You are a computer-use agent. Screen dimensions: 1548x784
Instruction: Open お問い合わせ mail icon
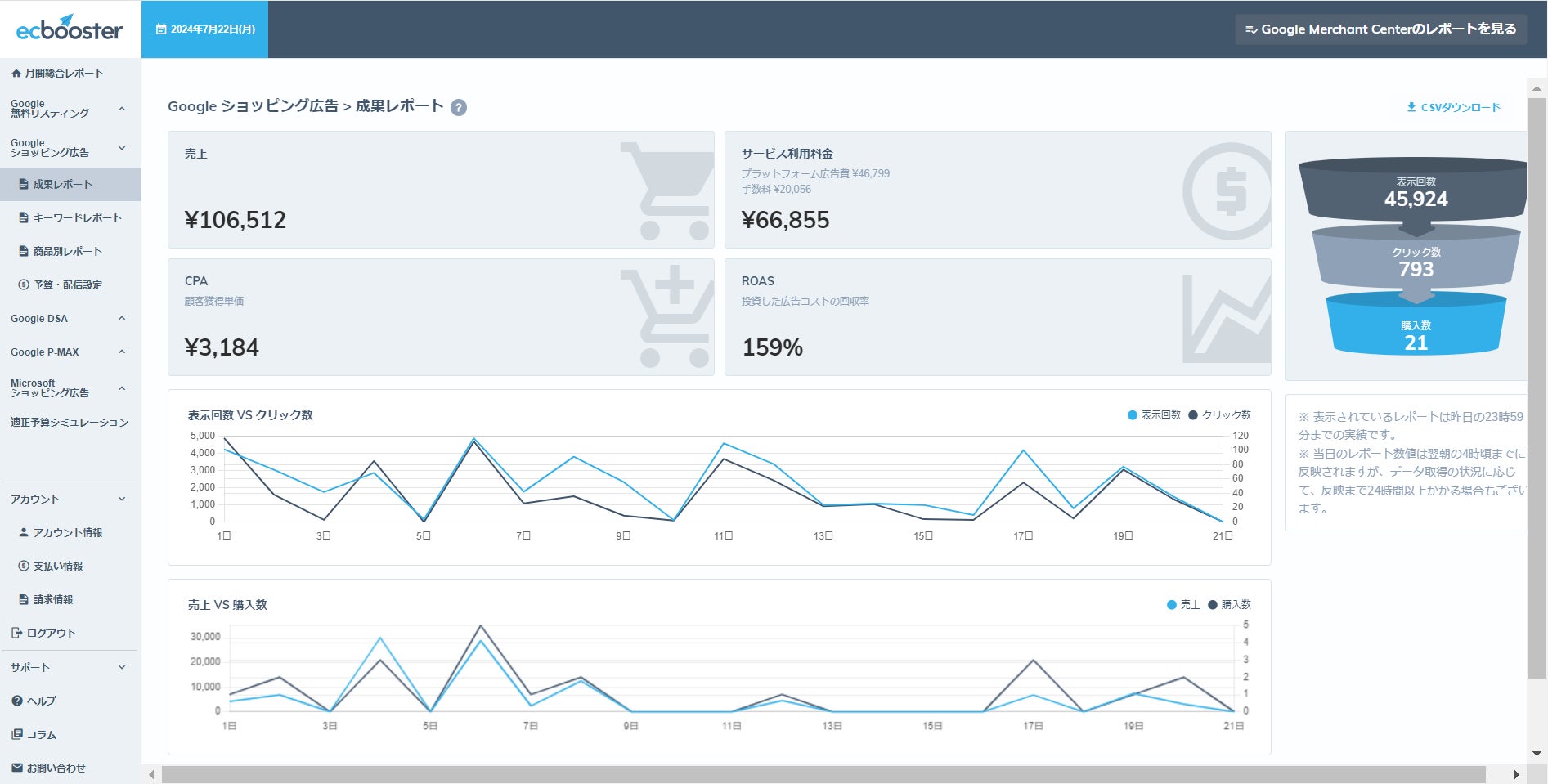[x=16, y=768]
